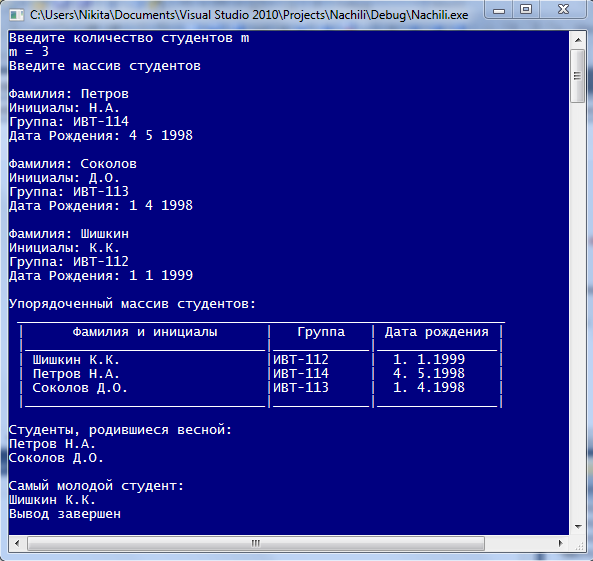Click the table header "Фамилия и инициалы"
The width and height of the screenshot is (593, 561).
145,332
